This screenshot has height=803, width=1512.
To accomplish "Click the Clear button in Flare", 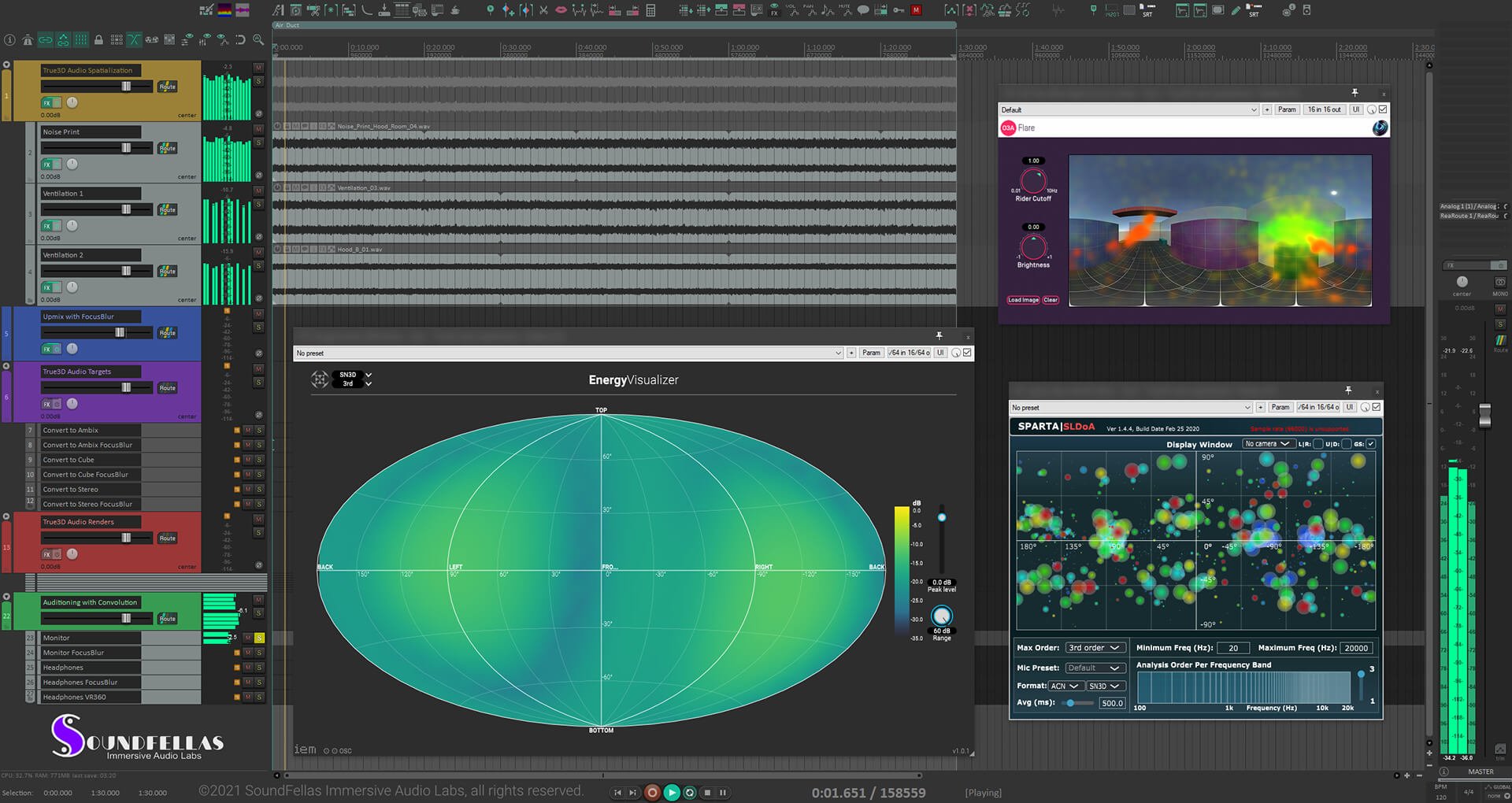I will click(x=1051, y=300).
